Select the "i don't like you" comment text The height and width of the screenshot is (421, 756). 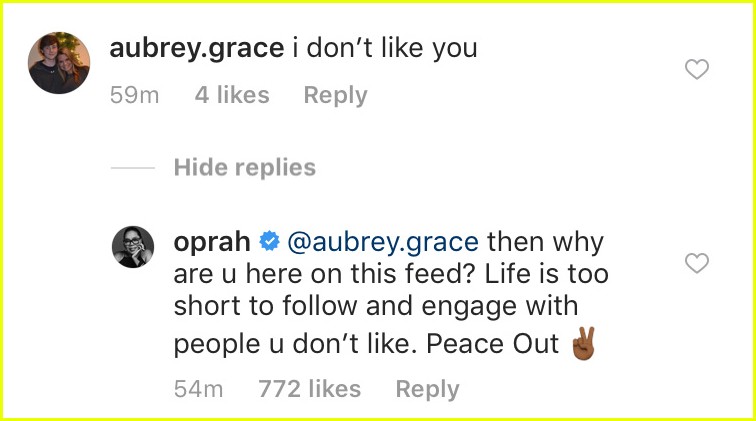coord(385,48)
